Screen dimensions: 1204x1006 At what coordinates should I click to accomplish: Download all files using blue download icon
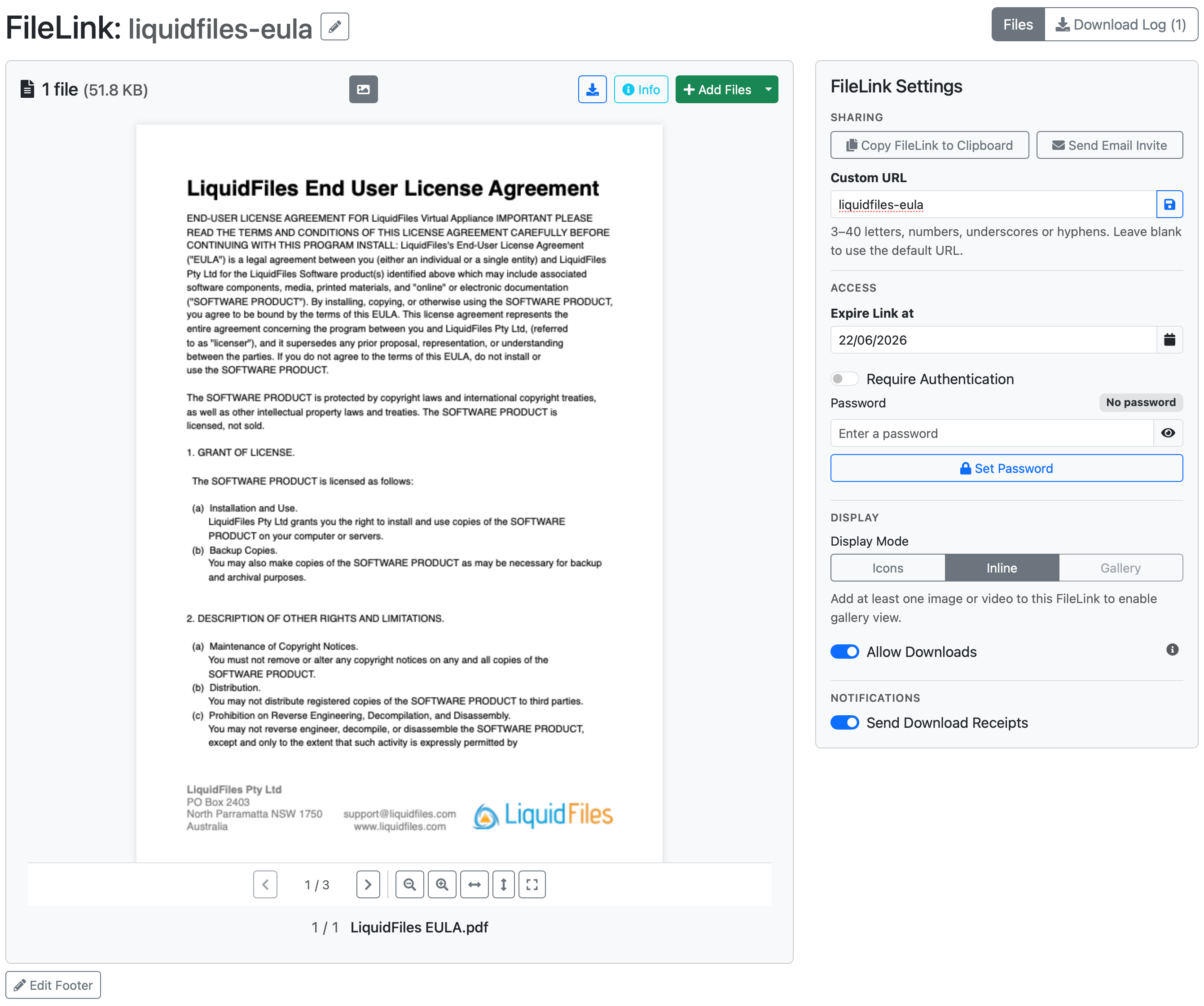point(592,89)
